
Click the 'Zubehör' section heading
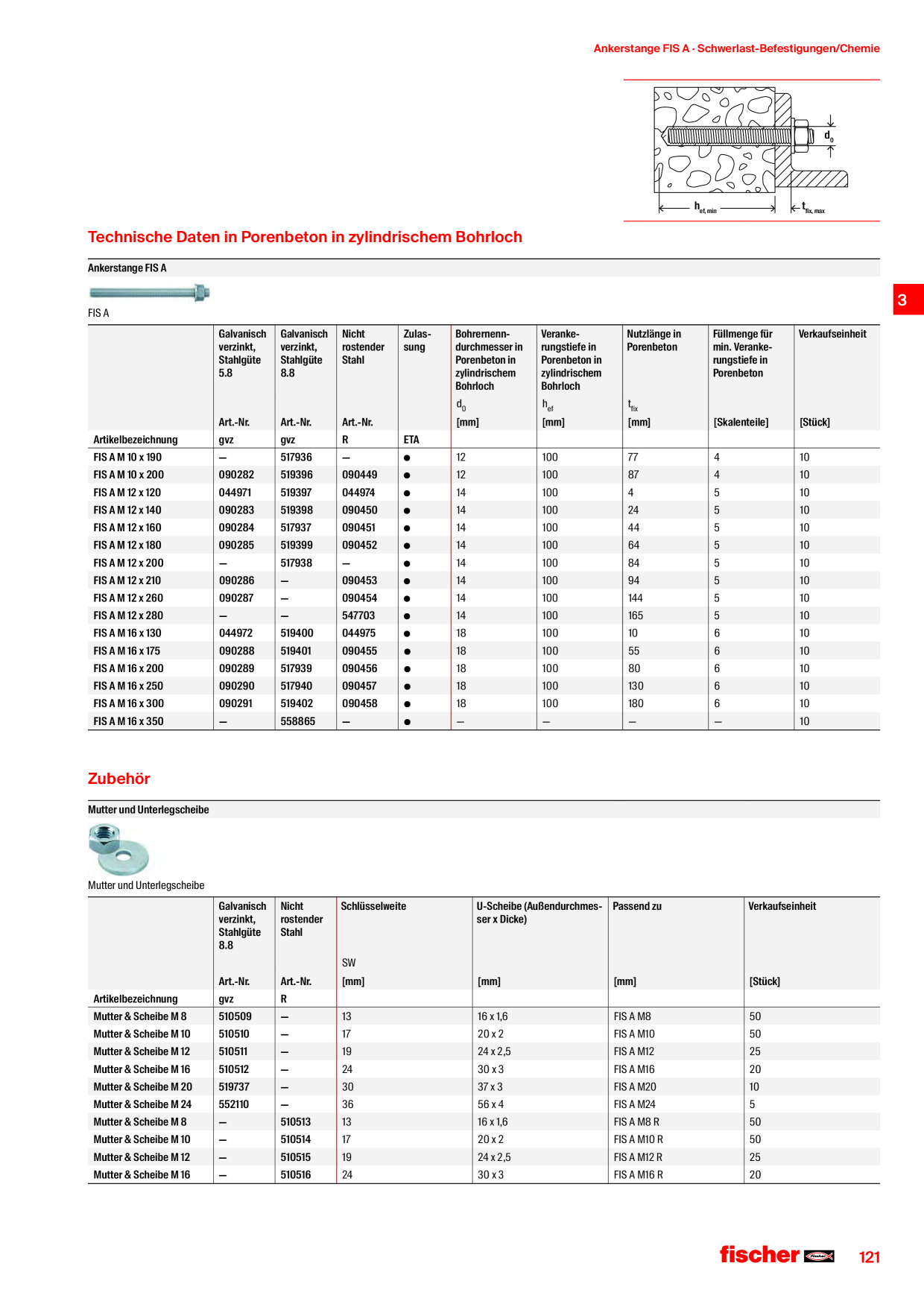pyautogui.click(x=118, y=779)
